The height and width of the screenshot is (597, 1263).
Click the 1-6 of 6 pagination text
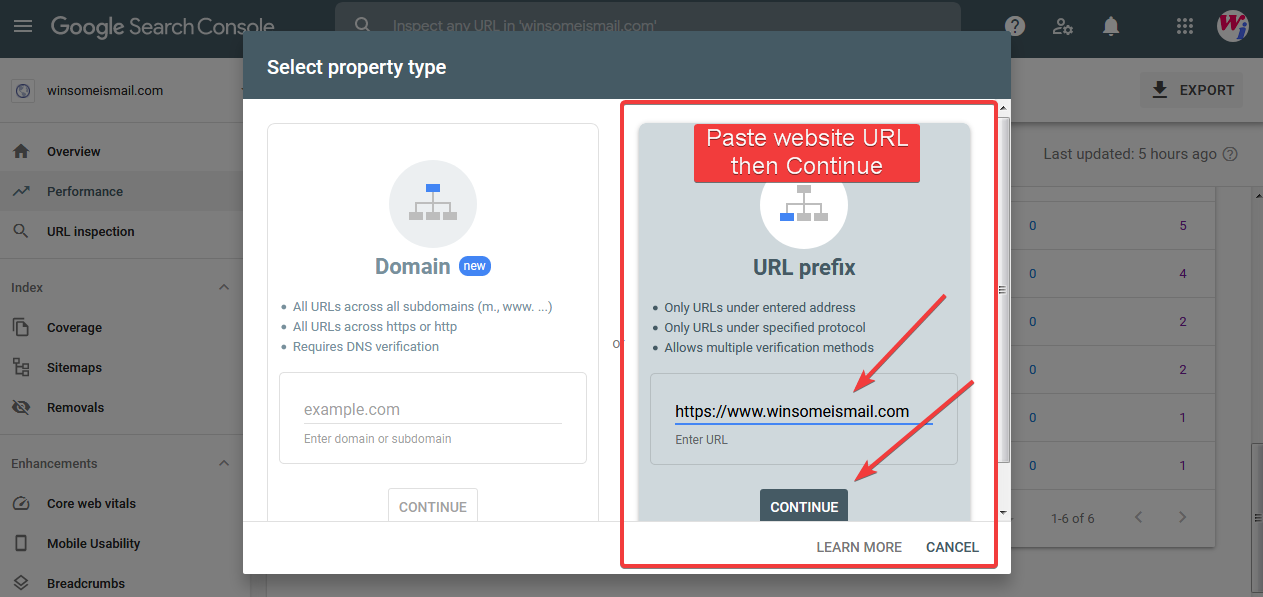(1073, 518)
